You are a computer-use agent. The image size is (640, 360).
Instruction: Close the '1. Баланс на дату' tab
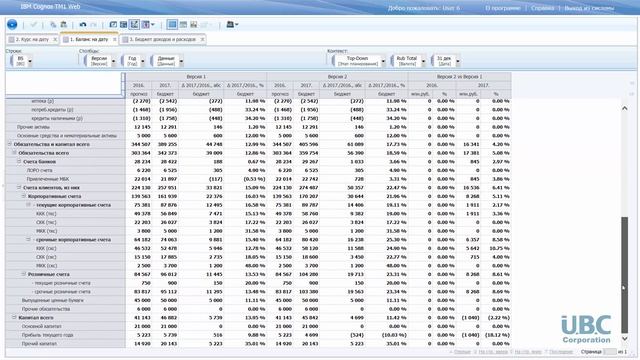click(x=114, y=40)
